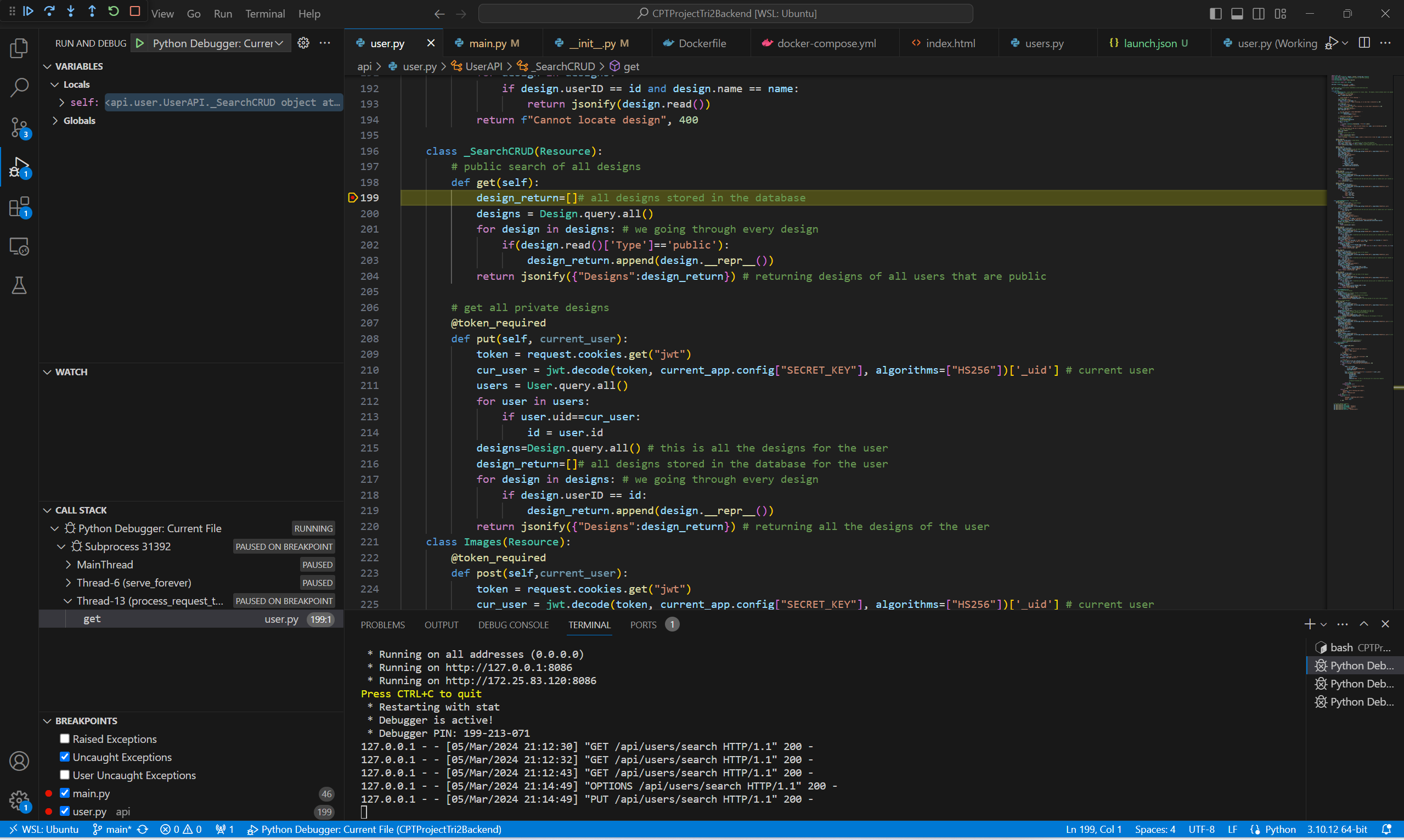Open the Accounts menu icon
Image resolution: width=1404 pixels, height=840 pixels.
coord(19,762)
